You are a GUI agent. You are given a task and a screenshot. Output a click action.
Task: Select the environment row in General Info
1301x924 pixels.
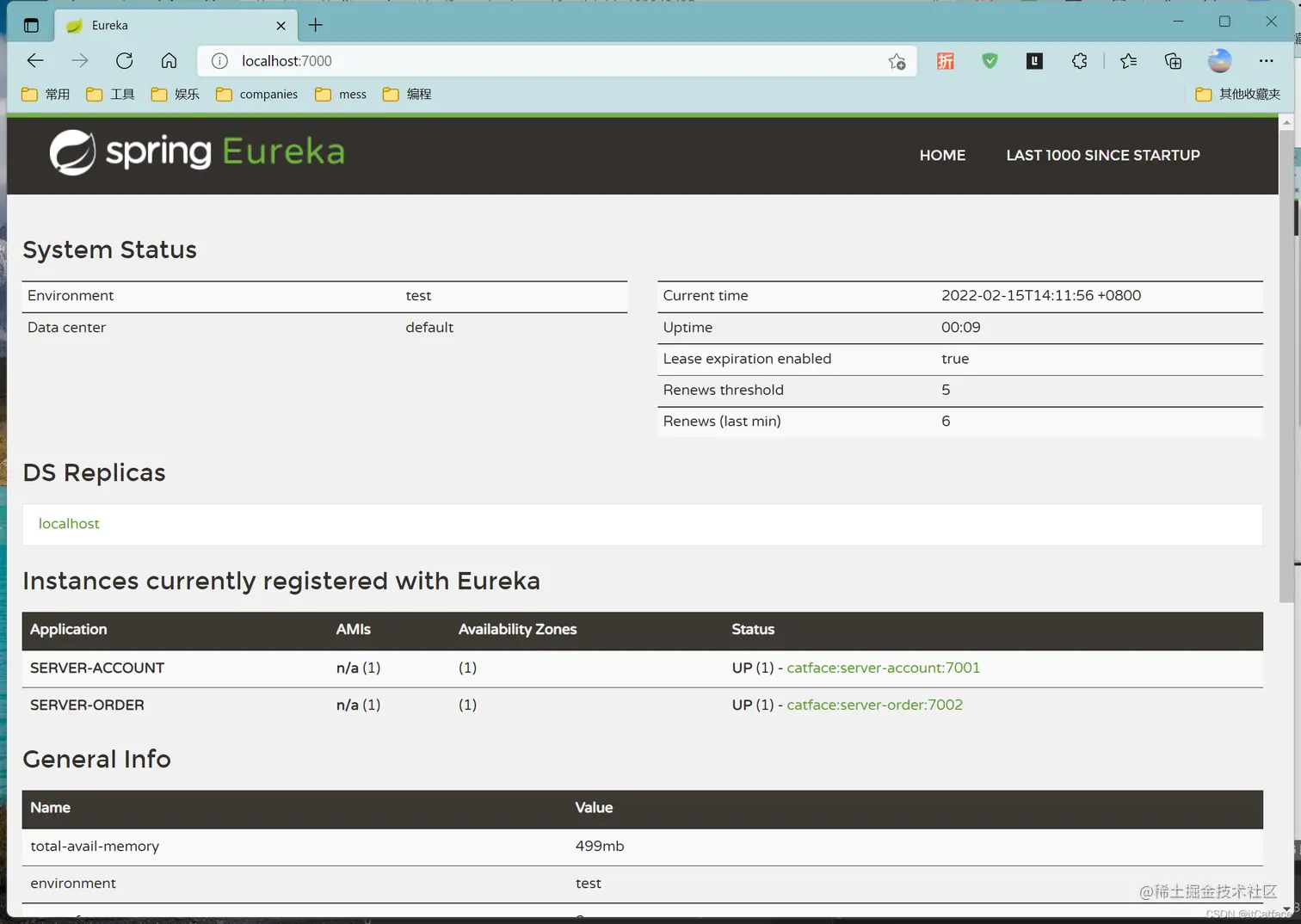pyautogui.click(x=642, y=884)
